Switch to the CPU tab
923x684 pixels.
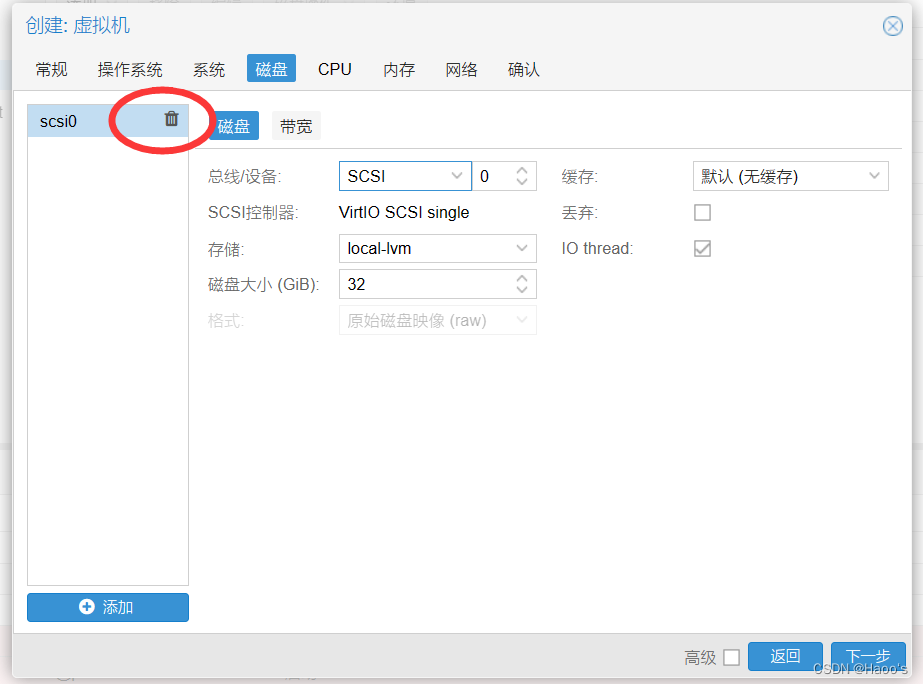tap(335, 69)
